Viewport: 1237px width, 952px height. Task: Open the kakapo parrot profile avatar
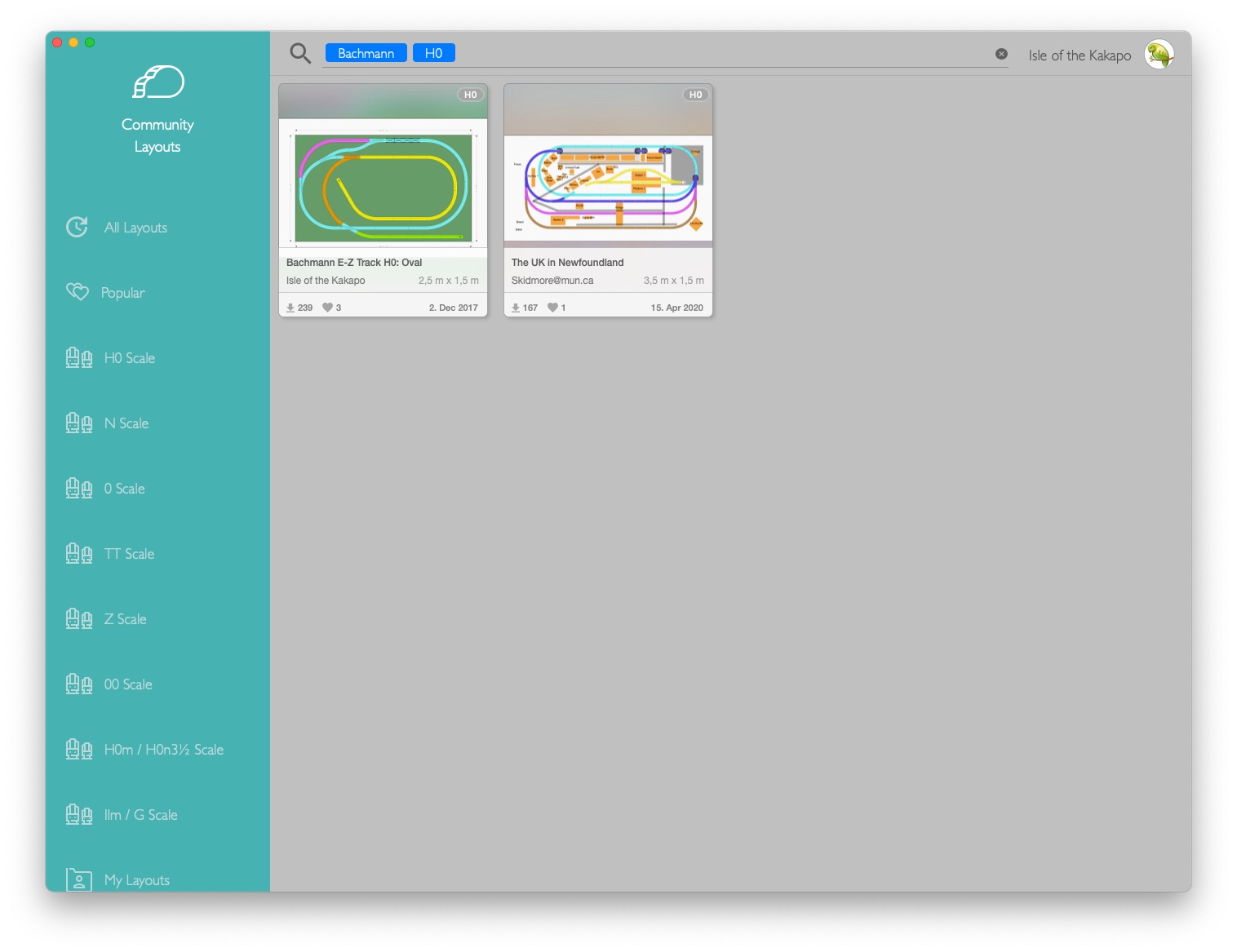[1159, 55]
